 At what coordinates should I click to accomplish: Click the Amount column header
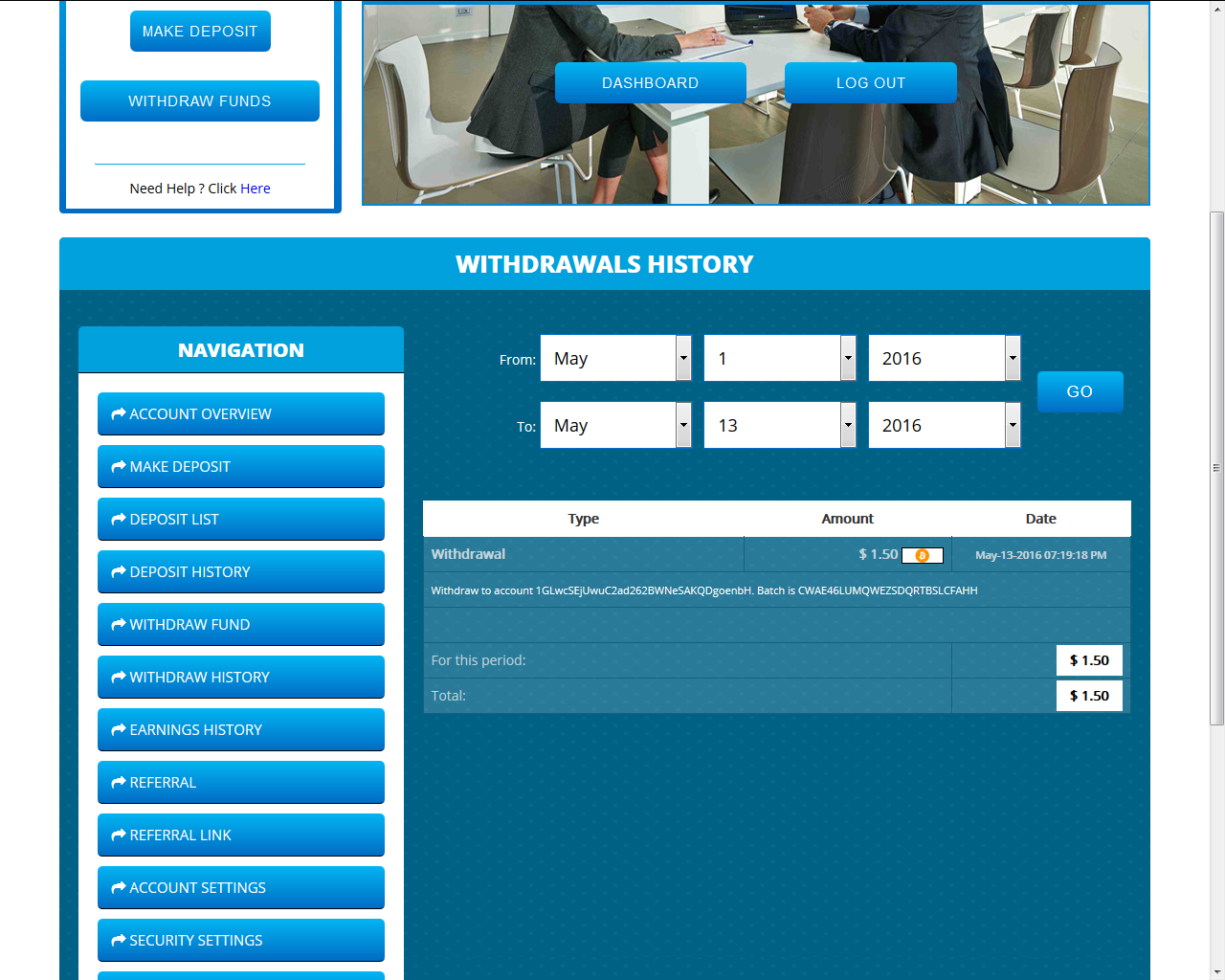848,519
